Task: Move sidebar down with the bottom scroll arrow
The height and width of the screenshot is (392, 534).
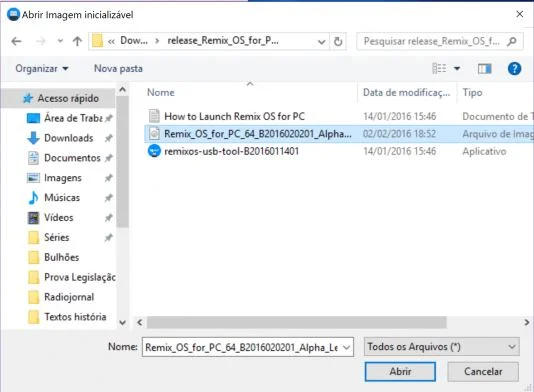Action: click(122, 322)
